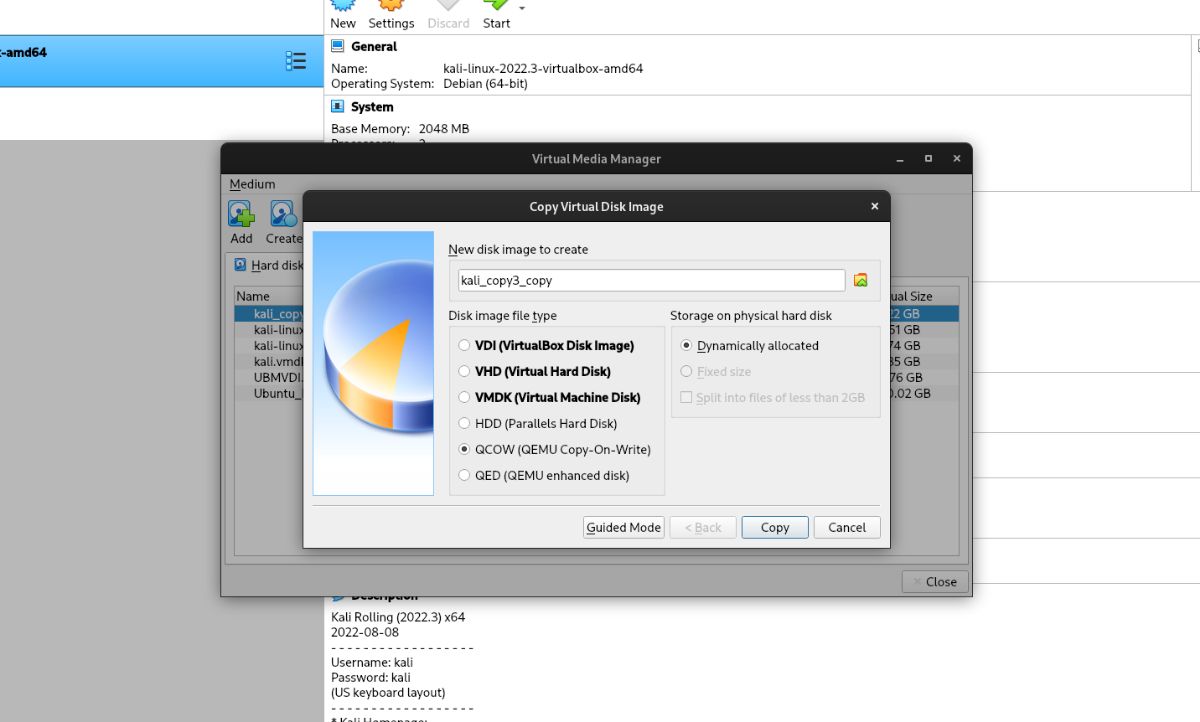1200x722 pixels.
Task: Select the VMDK (Virtual Machine Disk) format
Action: pos(464,397)
